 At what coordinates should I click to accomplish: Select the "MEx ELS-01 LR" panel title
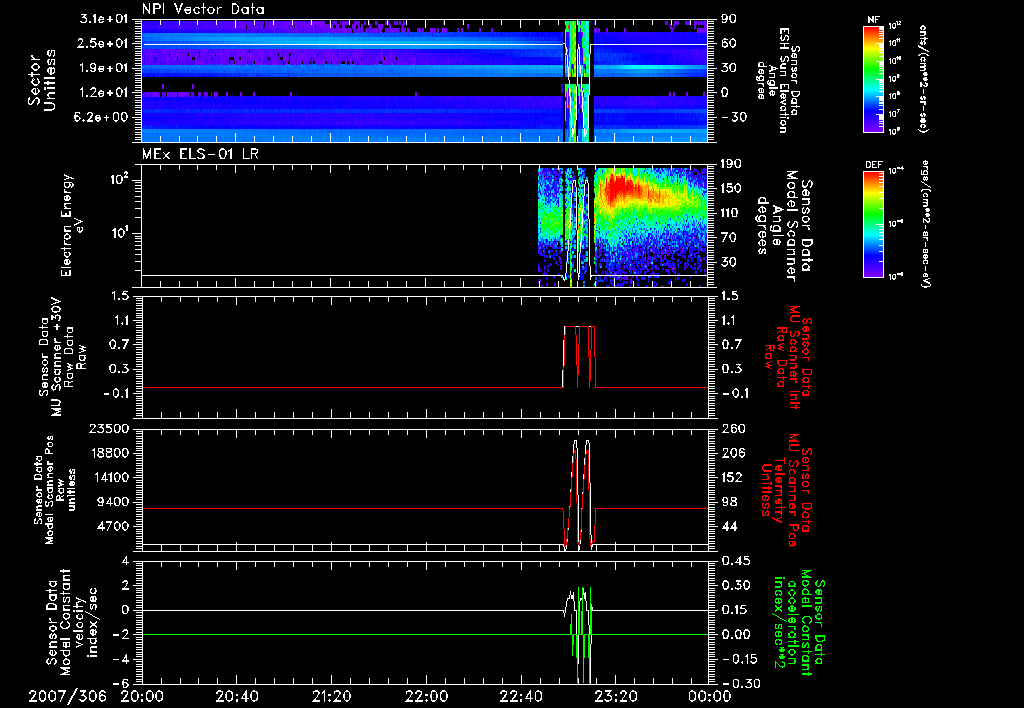pyautogui.click(x=202, y=154)
